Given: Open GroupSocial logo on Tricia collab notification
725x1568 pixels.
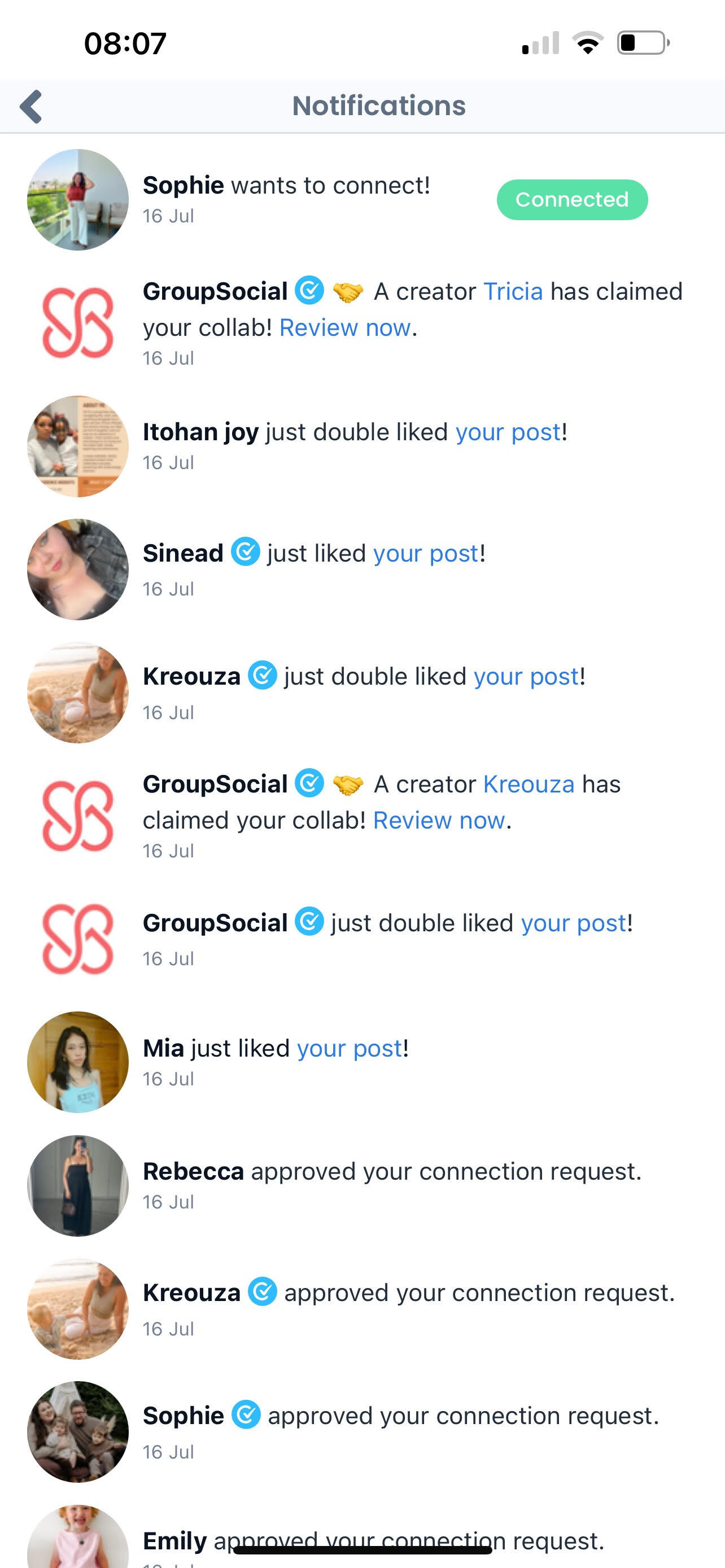Looking at the screenshot, I should pyautogui.click(x=78, y=323).
